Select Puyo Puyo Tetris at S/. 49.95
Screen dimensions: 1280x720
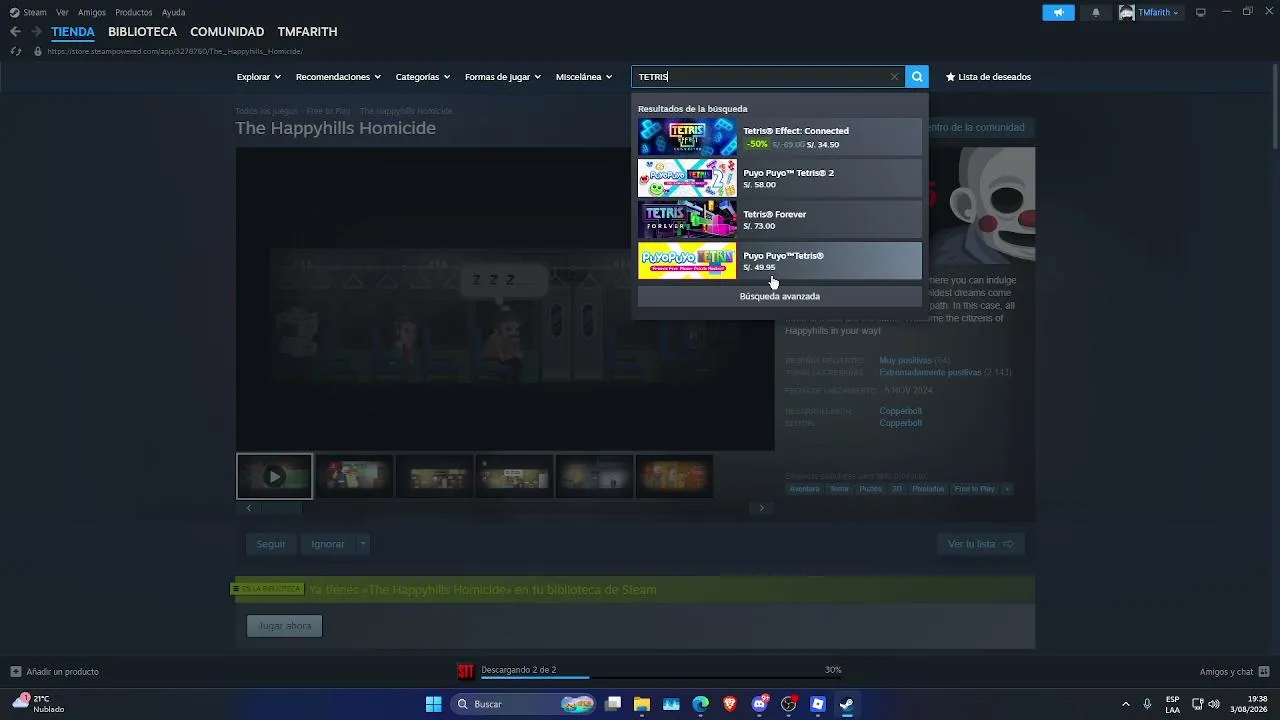[780, 261]
